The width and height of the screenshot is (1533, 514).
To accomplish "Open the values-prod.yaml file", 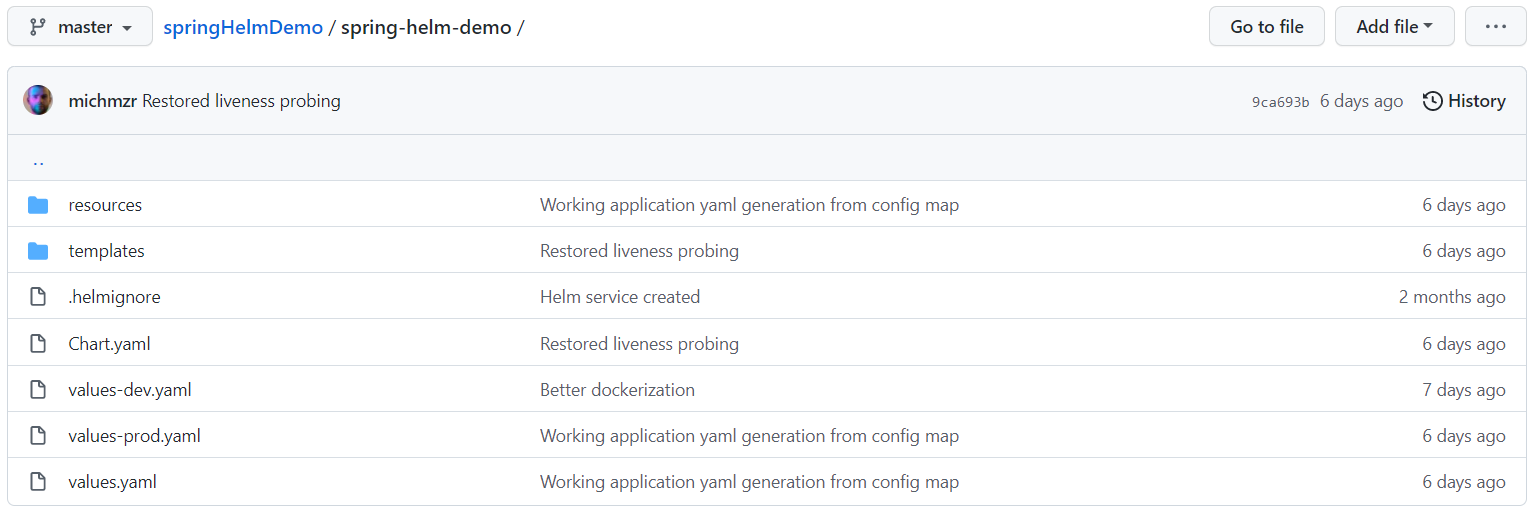I will pos(134,436).
